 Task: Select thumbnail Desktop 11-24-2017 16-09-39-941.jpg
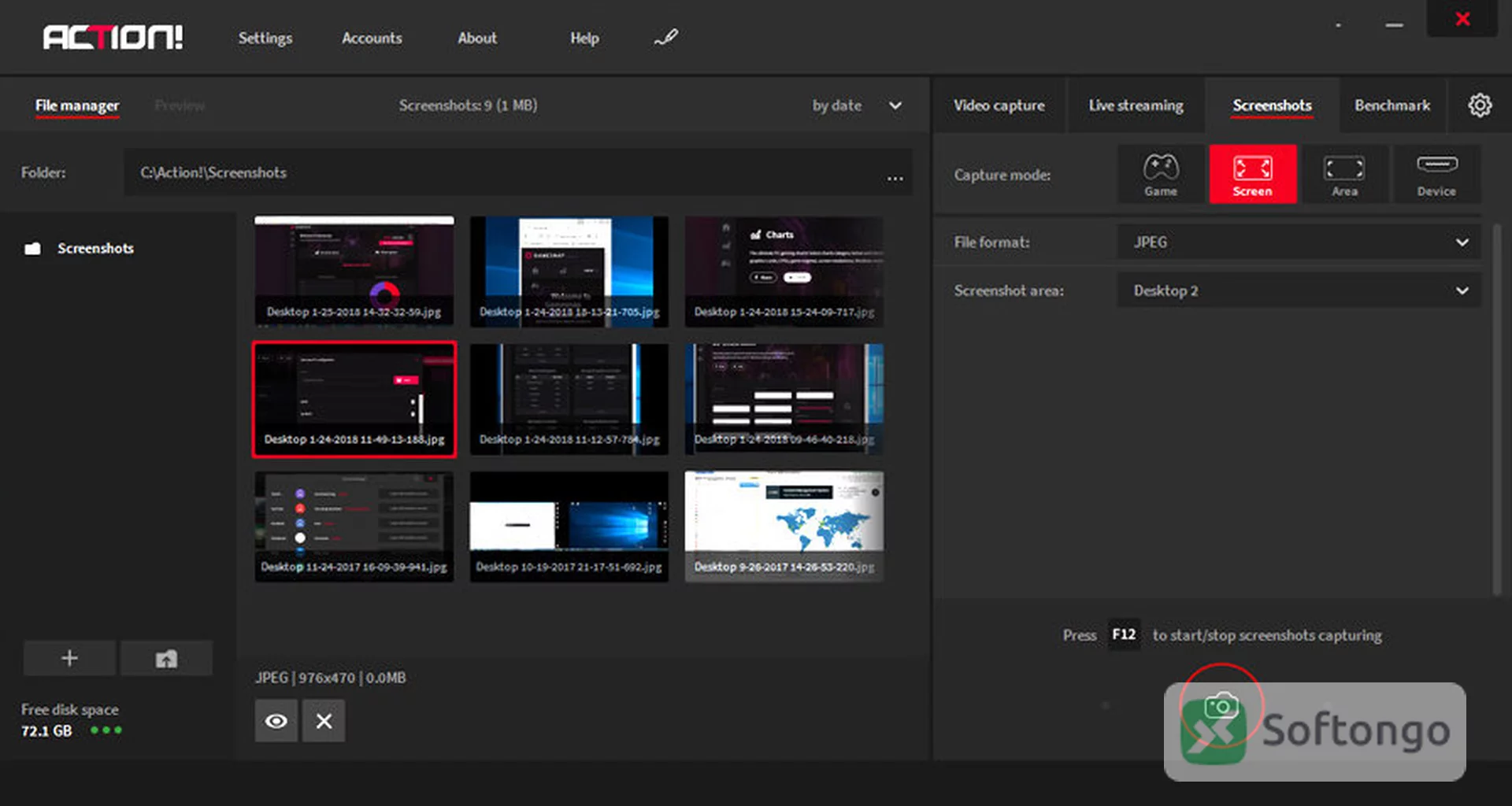pyautogui.click(x=354, y=527)
